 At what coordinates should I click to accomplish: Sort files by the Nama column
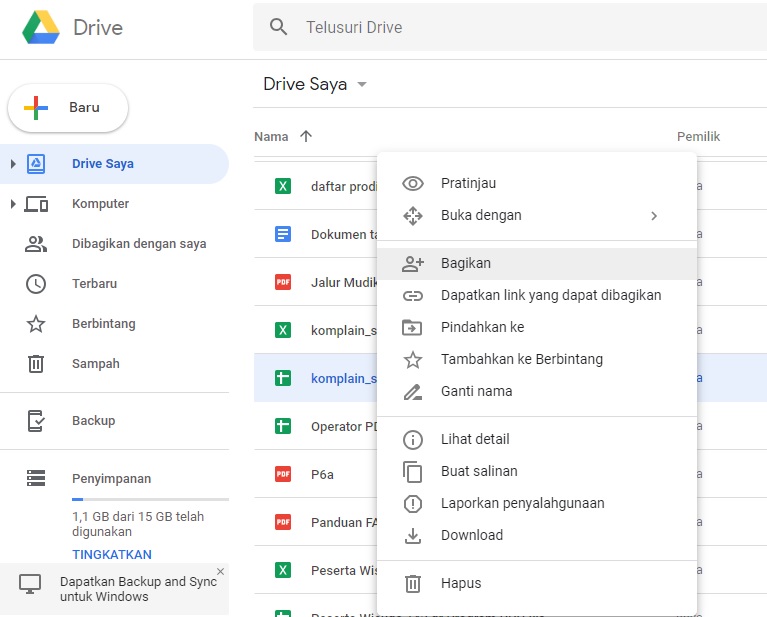pyautogui.click(x=271, y=137)
